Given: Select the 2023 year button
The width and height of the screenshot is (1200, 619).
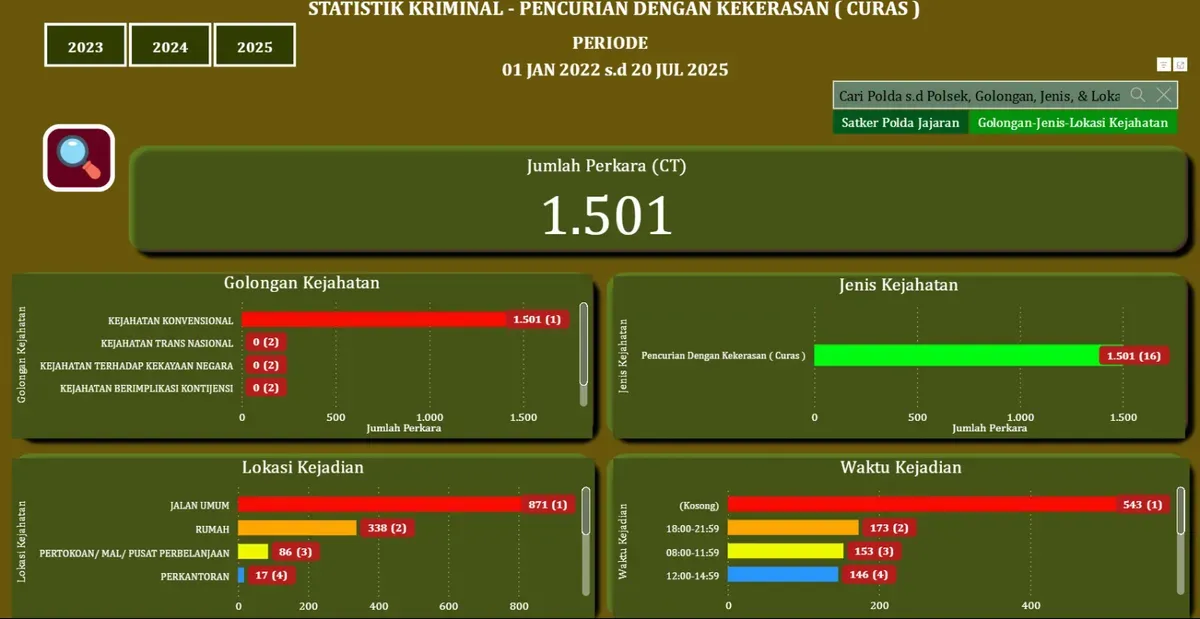Looking at the screenshot, I should 85,46.
